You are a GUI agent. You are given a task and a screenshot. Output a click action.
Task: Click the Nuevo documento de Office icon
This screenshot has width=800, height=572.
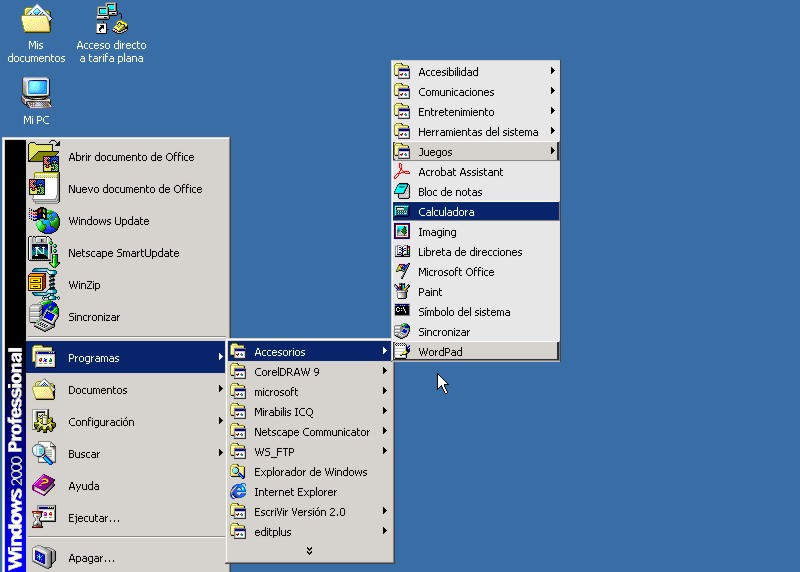[44, 188]
